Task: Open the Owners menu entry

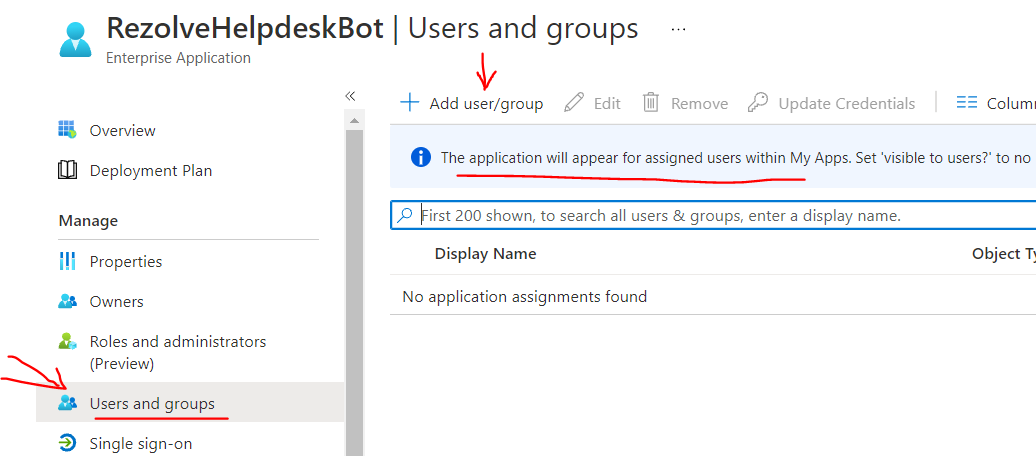Action: 116,301
